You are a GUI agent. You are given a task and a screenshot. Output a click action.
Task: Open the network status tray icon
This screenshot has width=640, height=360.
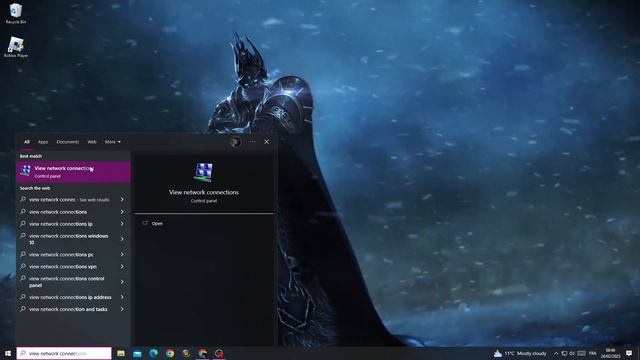564,353
